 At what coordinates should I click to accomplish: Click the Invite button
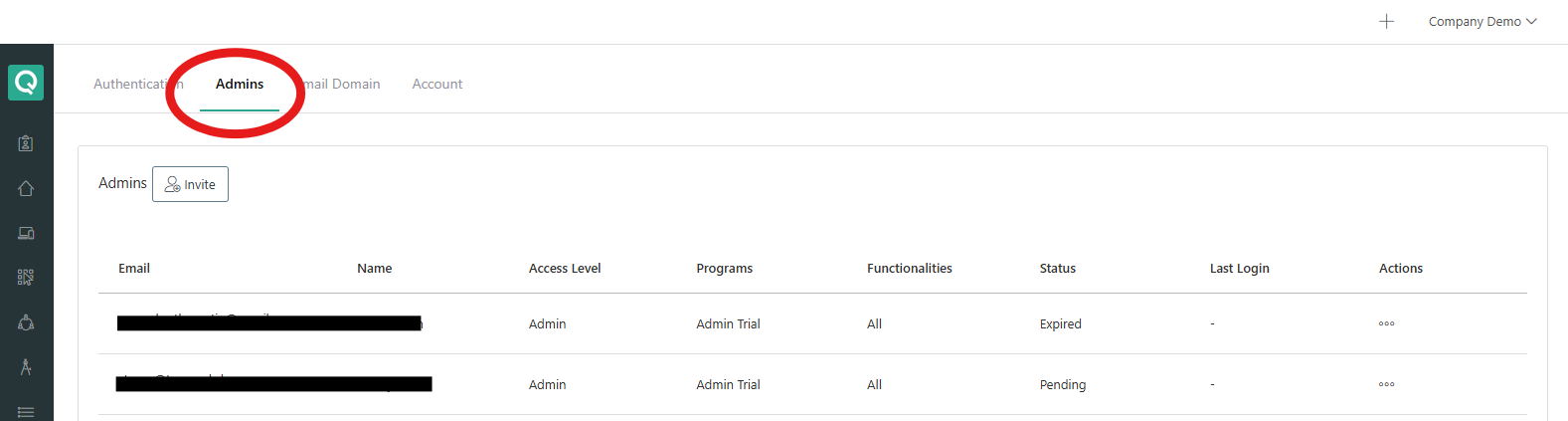click(x=190, y=184)
